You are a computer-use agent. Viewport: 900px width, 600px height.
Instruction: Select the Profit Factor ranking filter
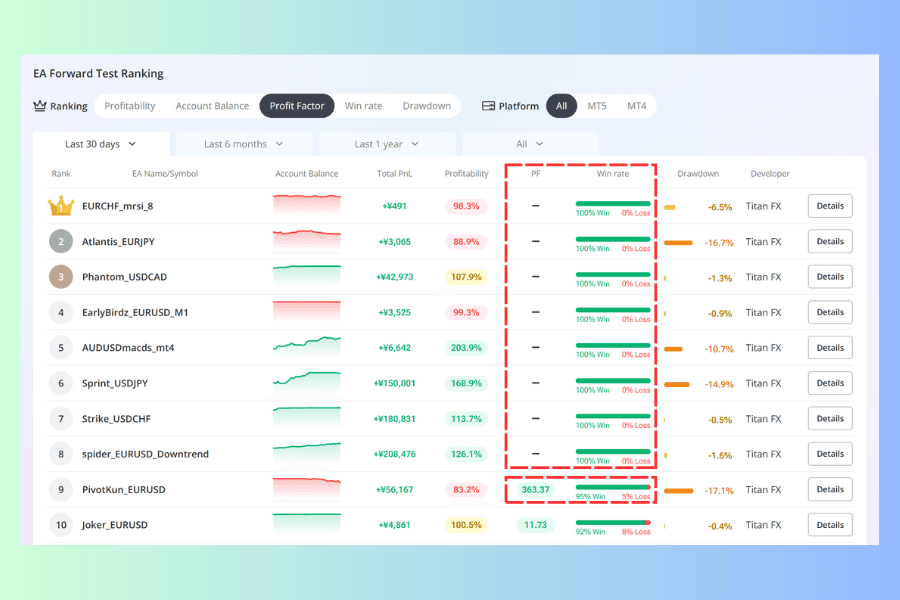point(297,106)
